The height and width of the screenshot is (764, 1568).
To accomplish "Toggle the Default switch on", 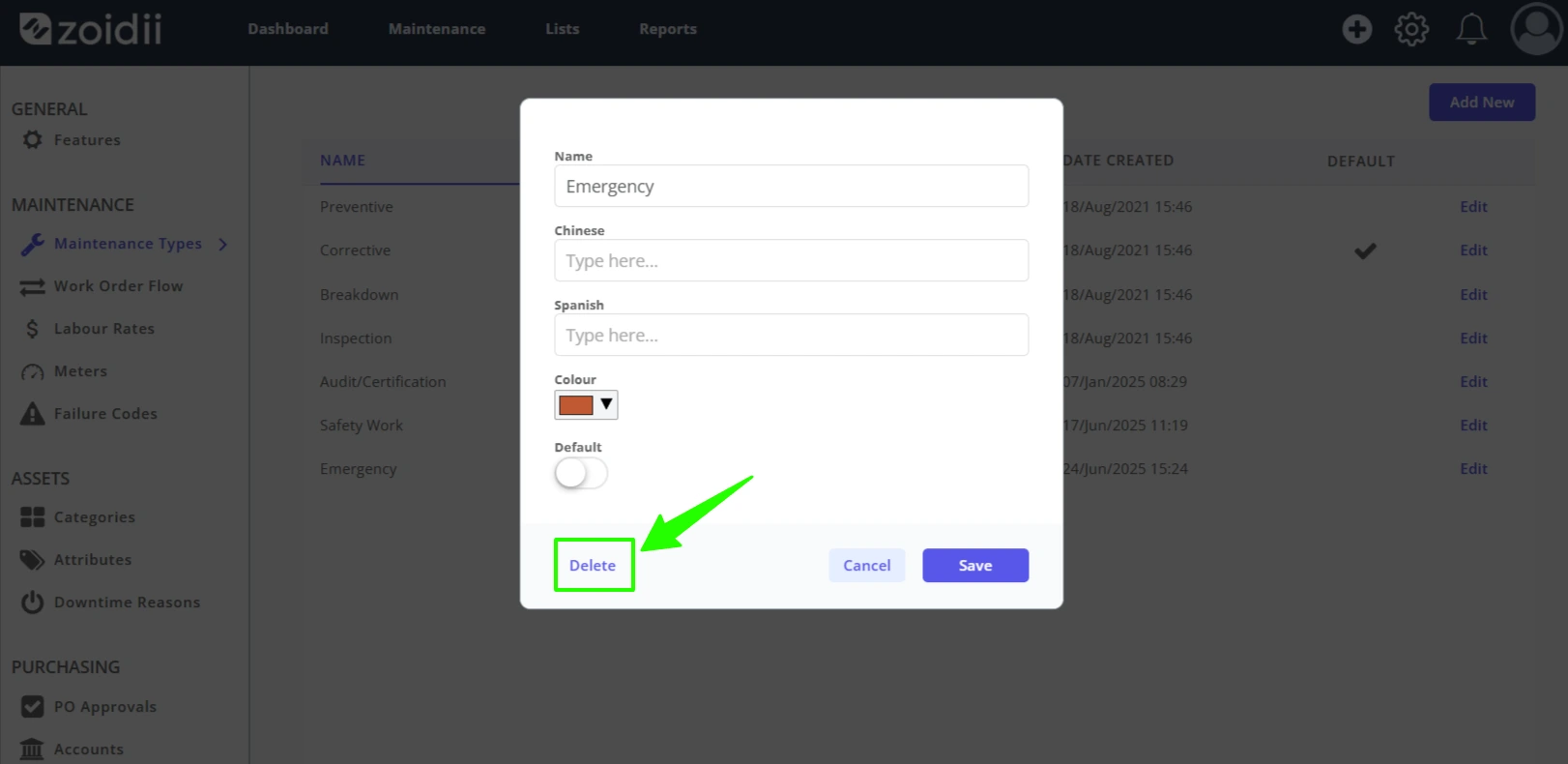I will 581,473.
